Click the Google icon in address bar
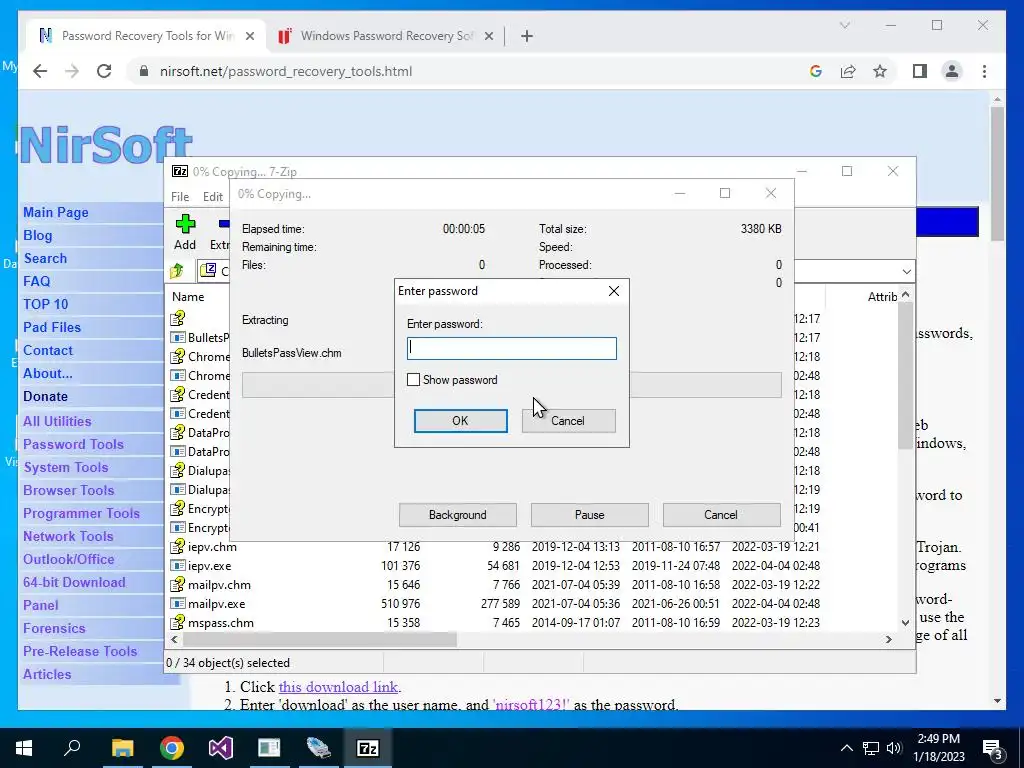Image resolution: width=1024 pixels, height=768 pixels. [816, 71]
